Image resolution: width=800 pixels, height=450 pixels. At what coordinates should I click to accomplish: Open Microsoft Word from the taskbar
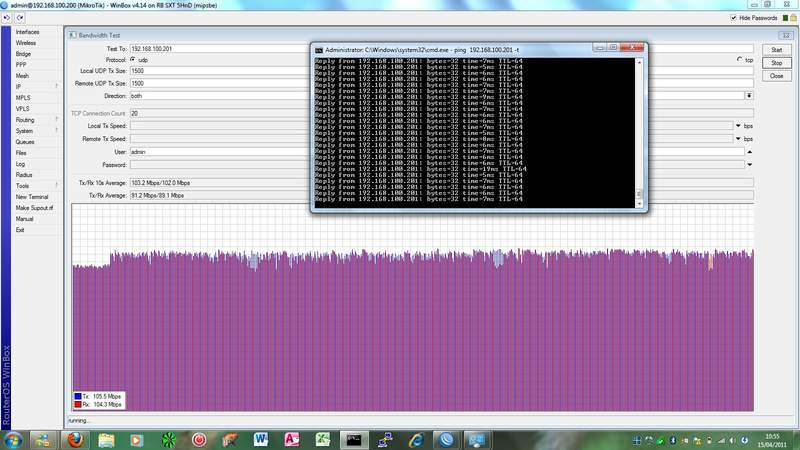click(x=261, y=440)
